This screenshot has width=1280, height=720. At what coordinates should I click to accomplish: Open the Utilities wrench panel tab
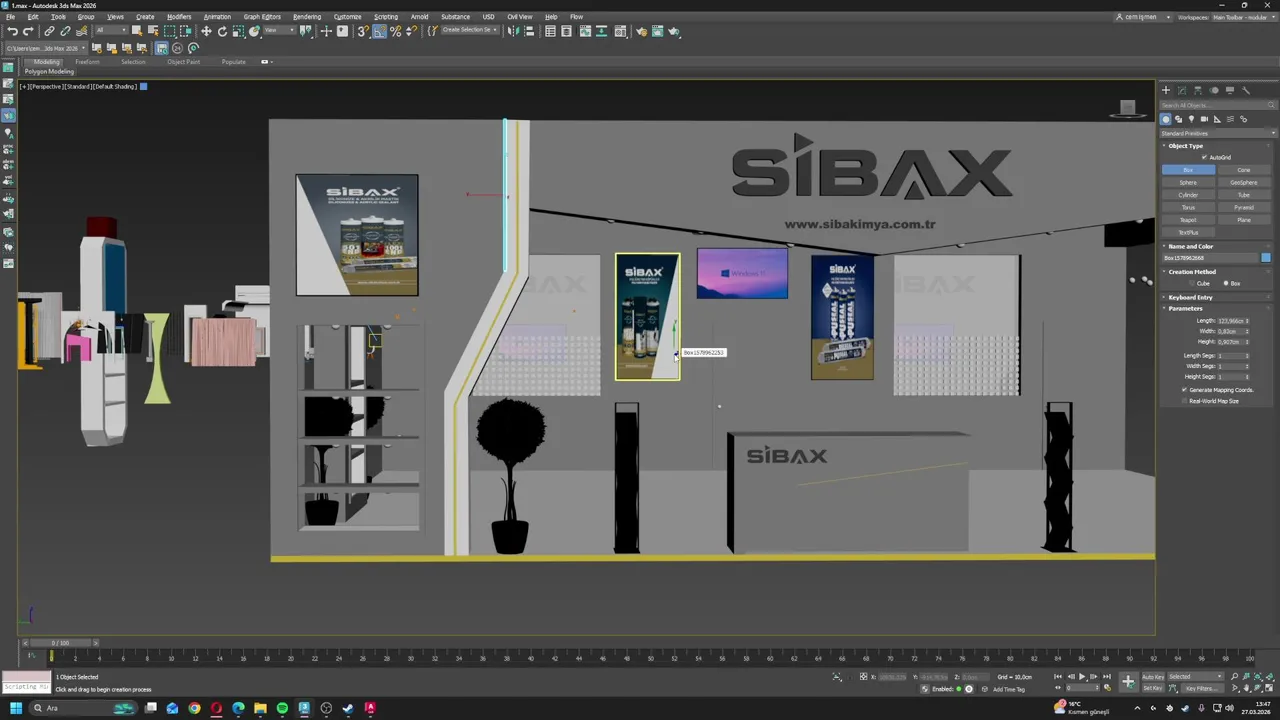tap(1245, 90)
